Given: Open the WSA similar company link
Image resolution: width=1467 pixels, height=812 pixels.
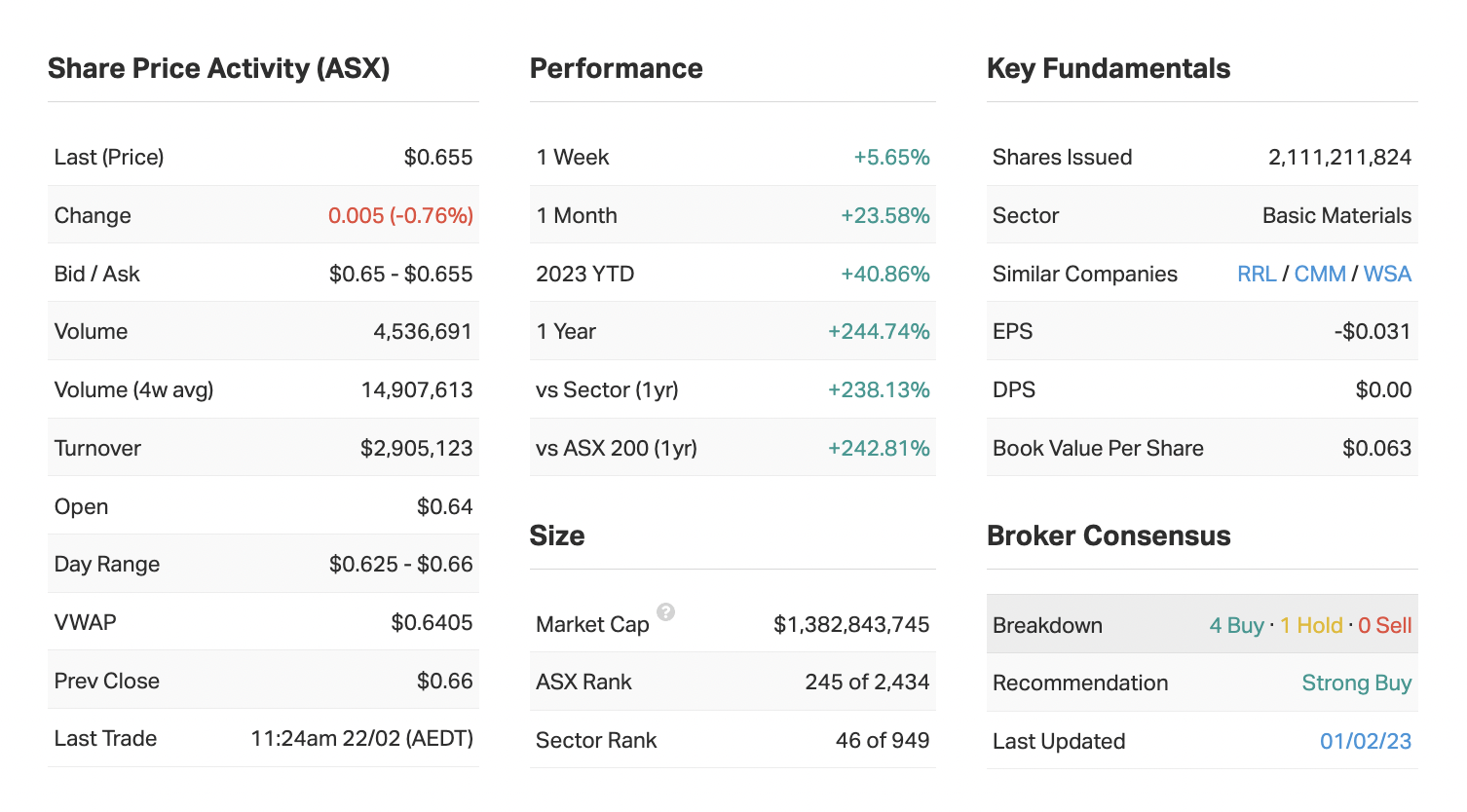Looking at the screenshot, I should 1387,274.
